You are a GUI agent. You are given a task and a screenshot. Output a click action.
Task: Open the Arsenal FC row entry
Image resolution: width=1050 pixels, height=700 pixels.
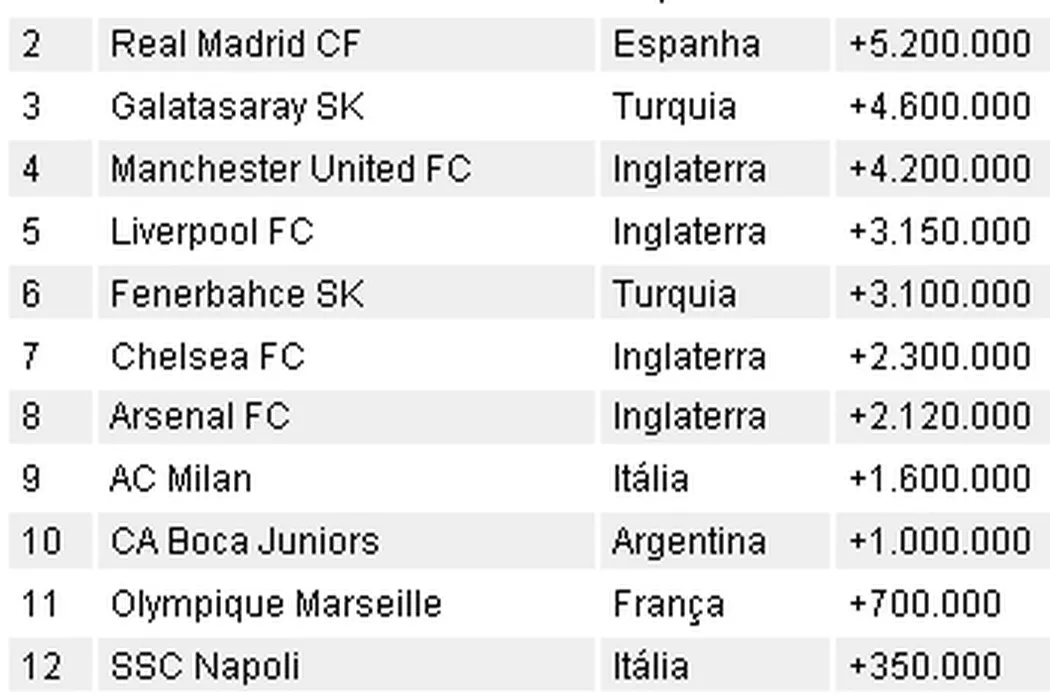[x=199, y=417]
